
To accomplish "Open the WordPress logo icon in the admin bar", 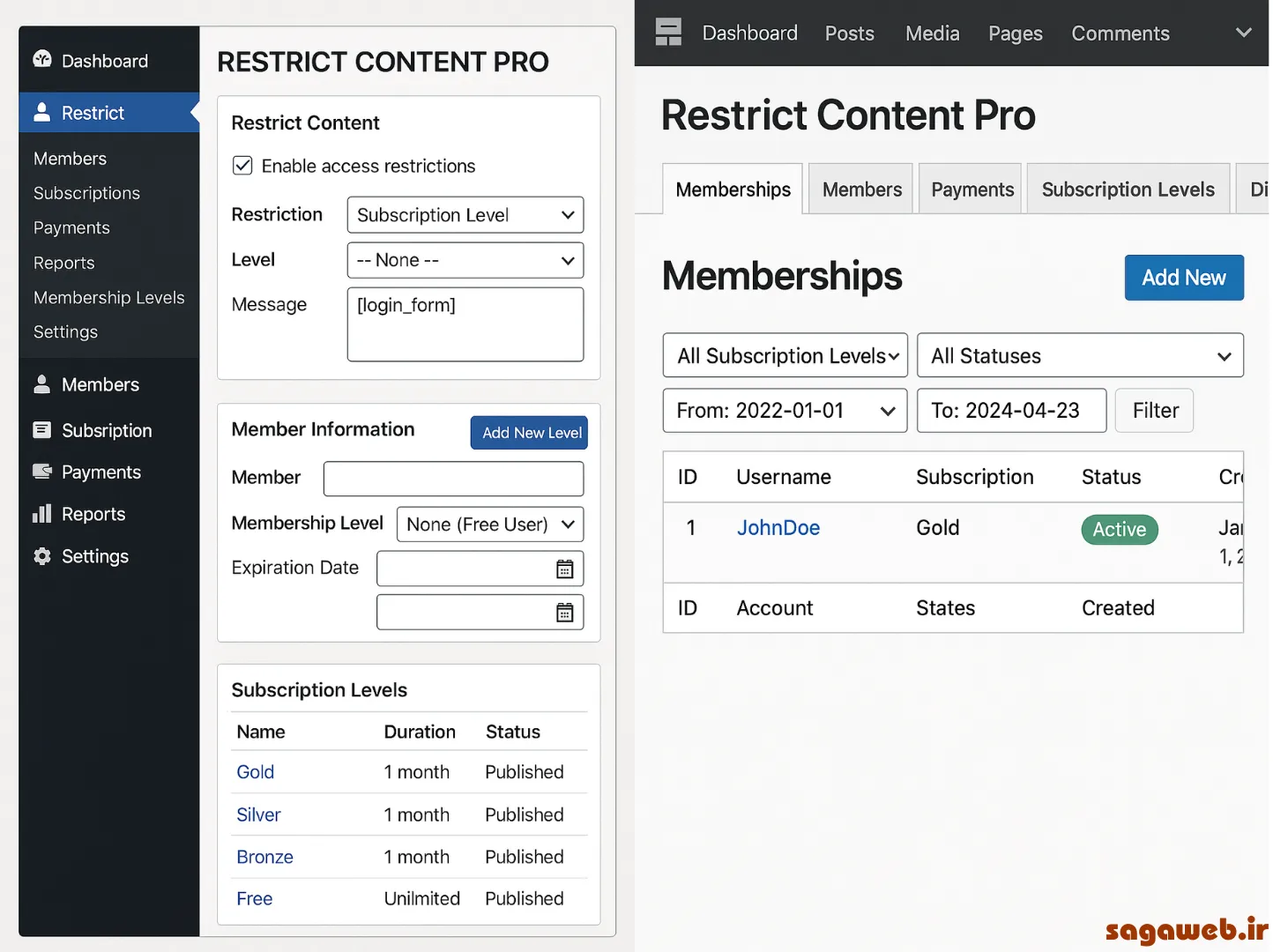I will 668,31.
